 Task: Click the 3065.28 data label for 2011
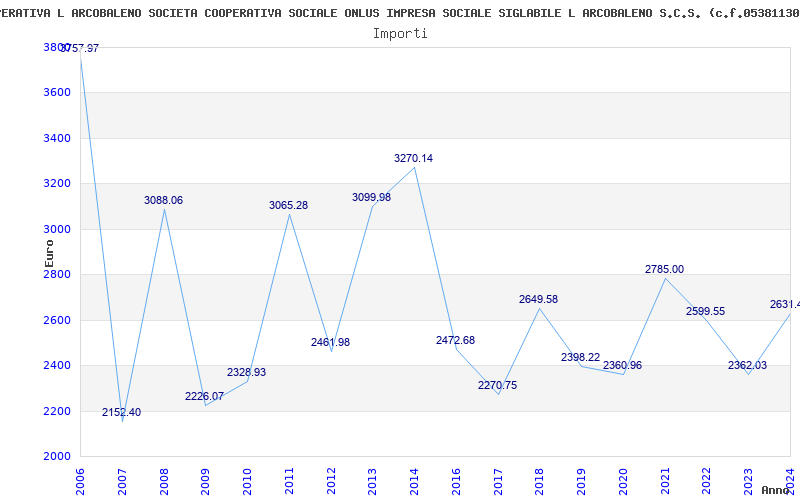pyautogui.click(x=288, y=205)
